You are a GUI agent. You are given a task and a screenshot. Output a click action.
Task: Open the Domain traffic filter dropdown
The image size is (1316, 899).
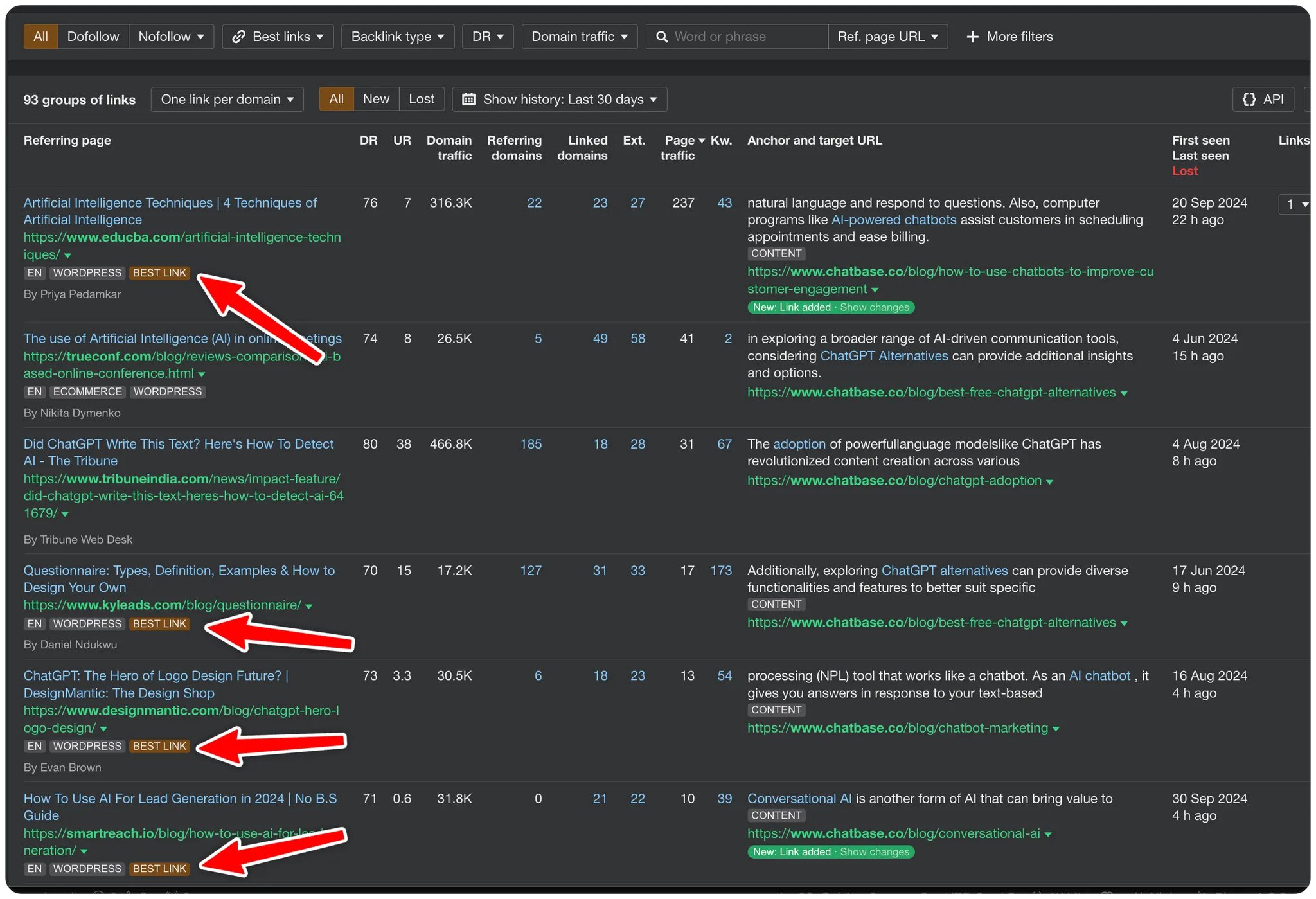click(579, 37)
